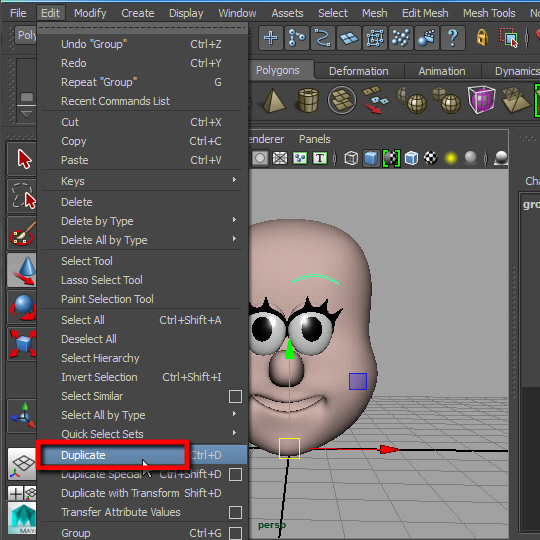This screenshot has height=540, width=540.
Task: Switch to single perspective view layout icon
Action: coord(22,464)
